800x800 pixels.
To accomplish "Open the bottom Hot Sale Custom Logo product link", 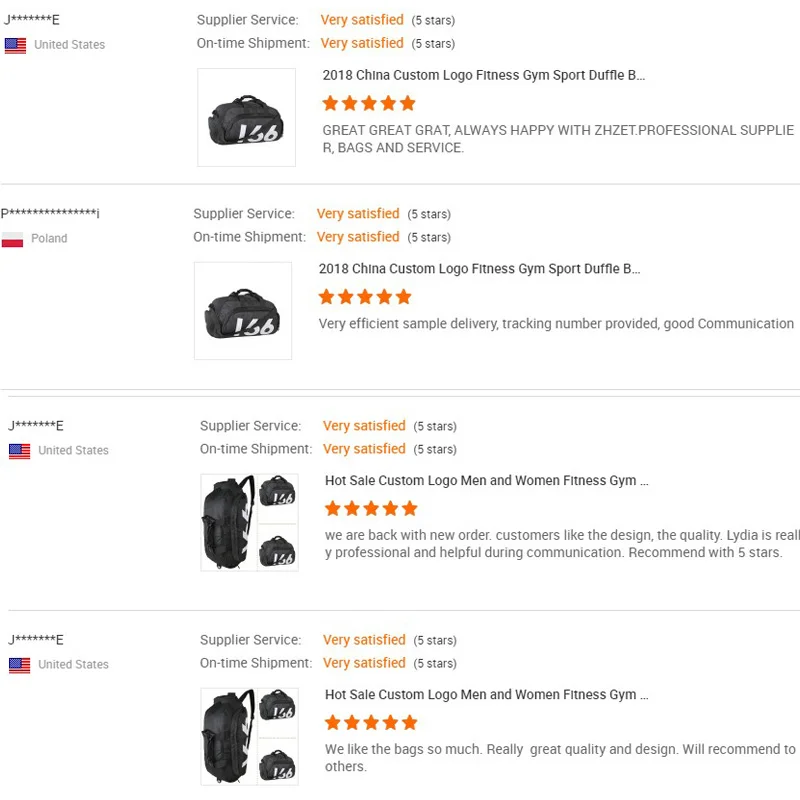I will (485, 694).
